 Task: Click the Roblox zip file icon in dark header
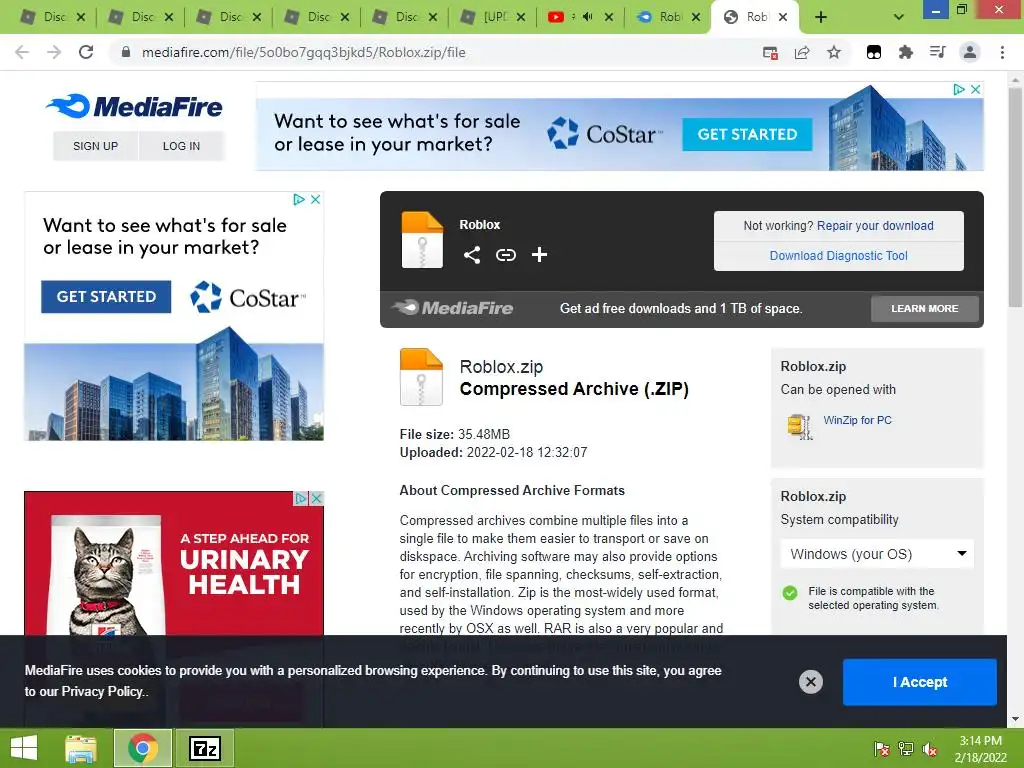tap(422, 240)
